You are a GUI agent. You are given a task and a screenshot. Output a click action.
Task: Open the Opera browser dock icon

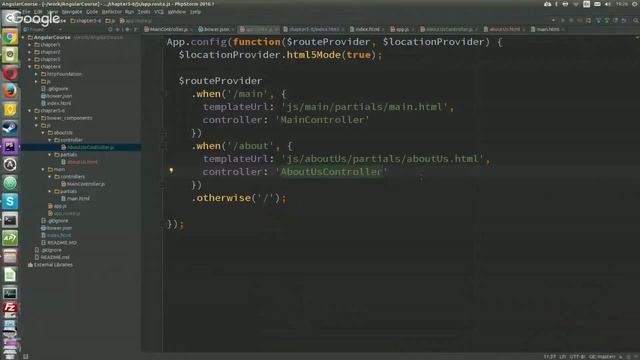[x=10, y=73]
